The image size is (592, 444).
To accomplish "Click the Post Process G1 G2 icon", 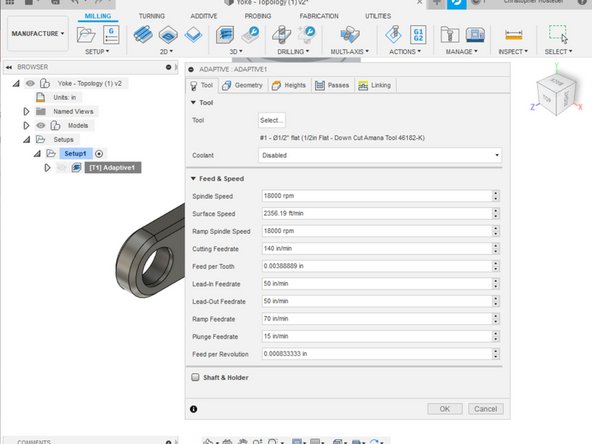I will pos(418,35).
